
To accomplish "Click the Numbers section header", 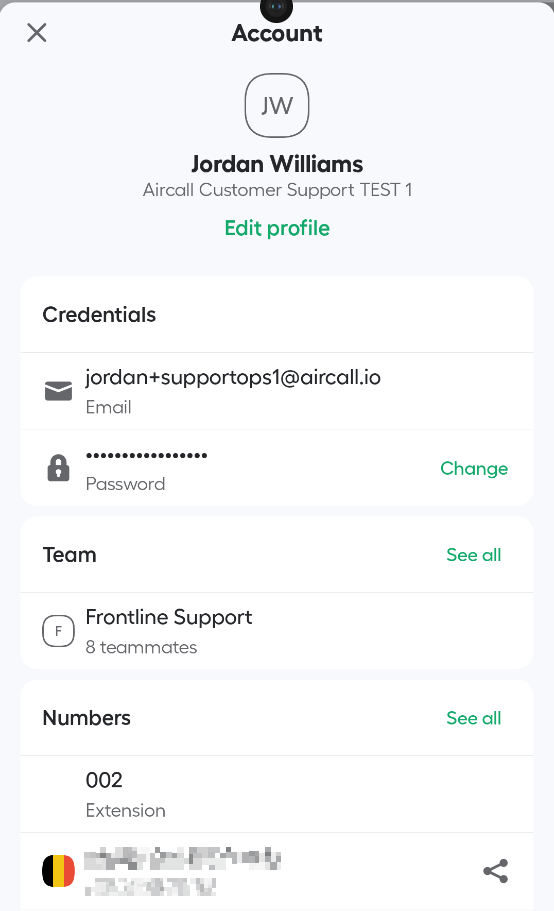I will pos(87,718).
